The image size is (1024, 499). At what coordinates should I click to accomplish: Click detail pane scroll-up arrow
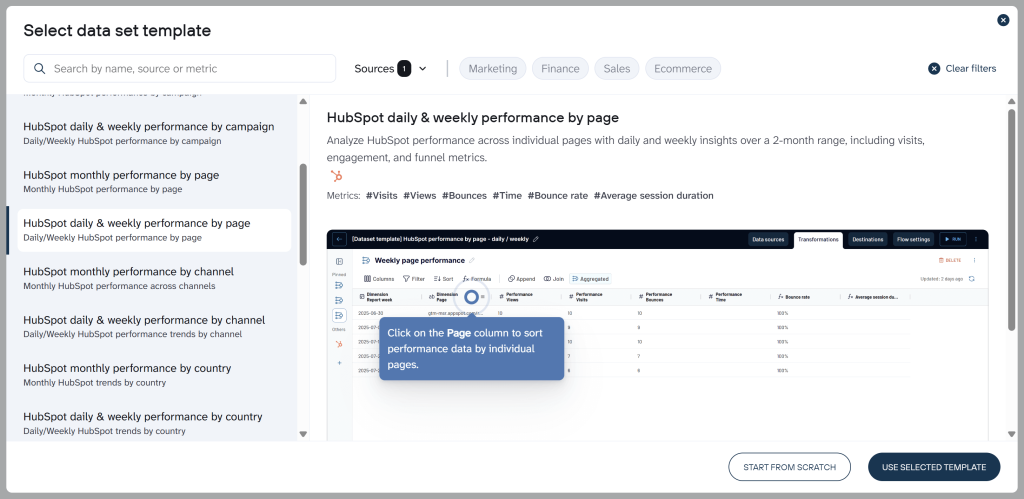tap(1012, 101)
